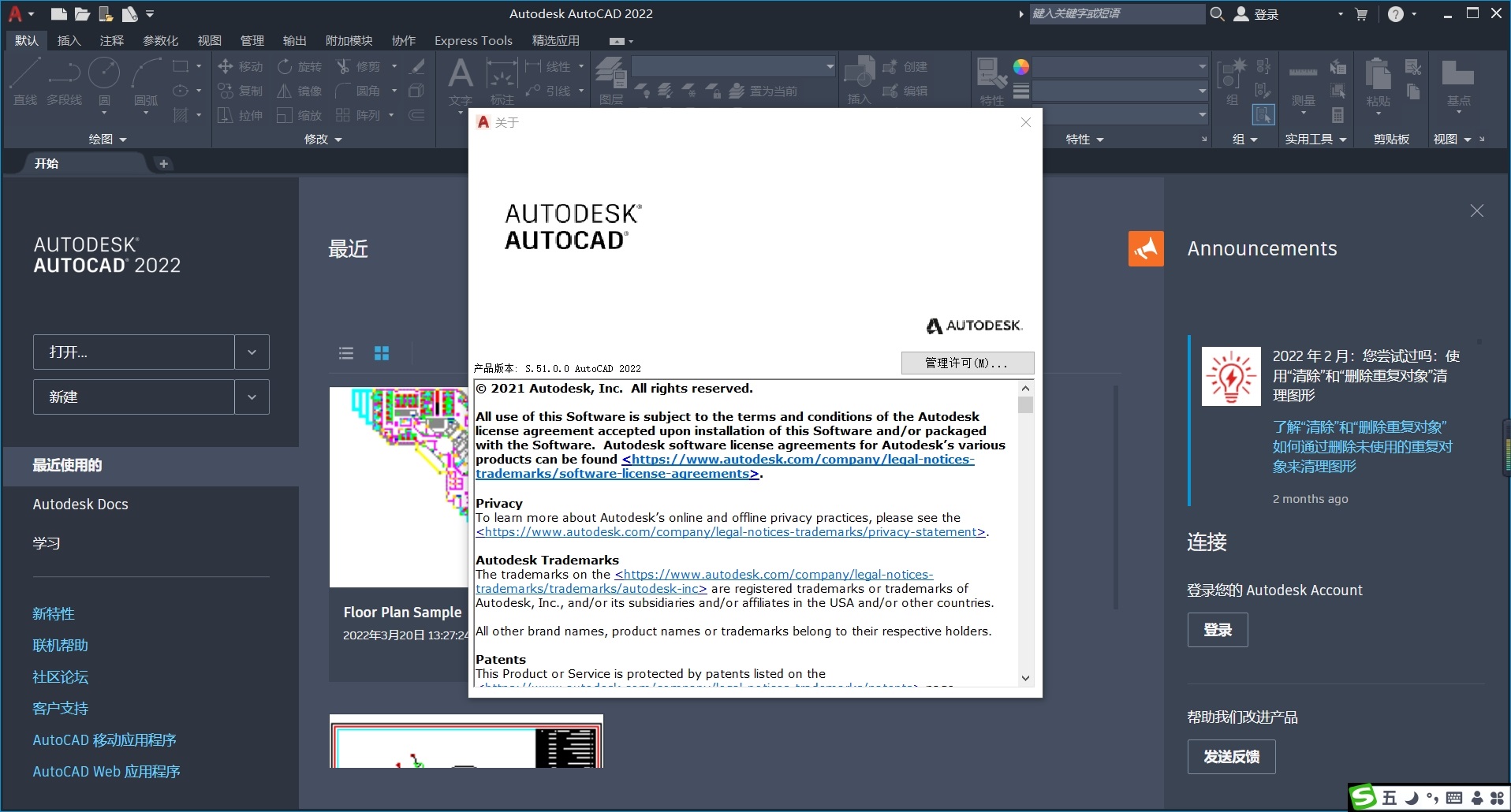1511x812 pixels.
Task: Click the Create block (创建) icon
Action: [905, 67]
